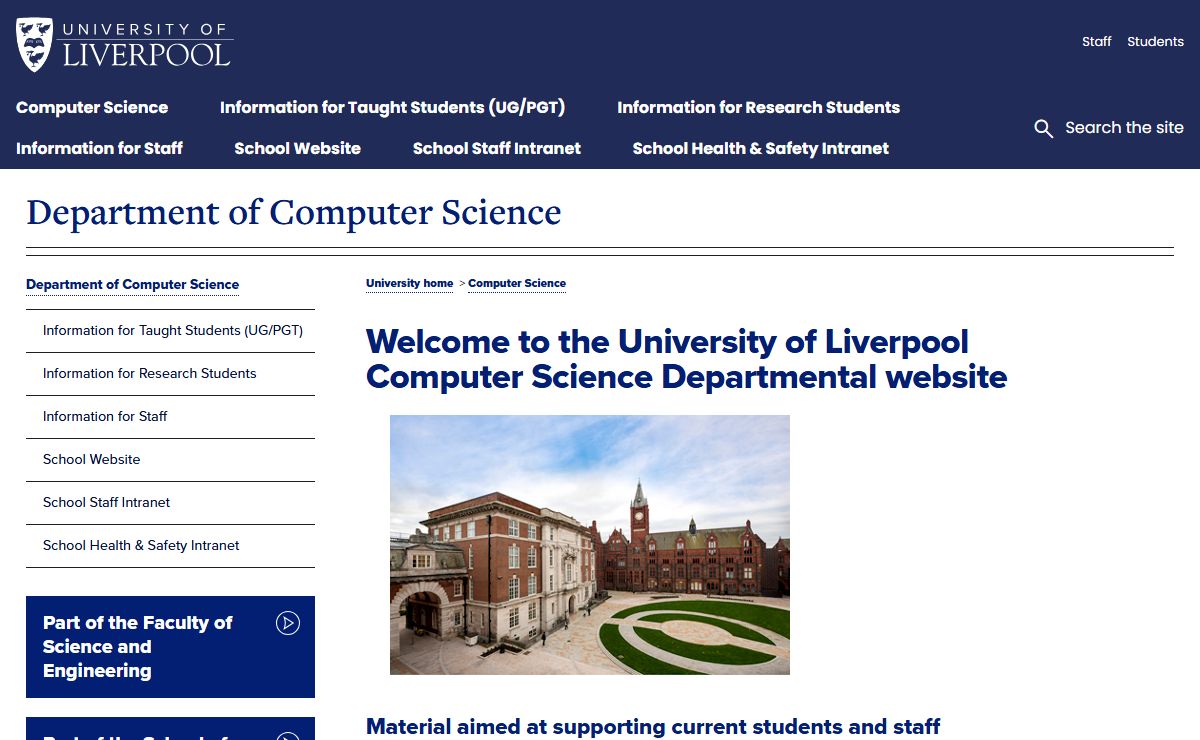Click the Welcome to the University of Liverpool heading
Viewport: 1200px width, 740px height.
(686, 359)
